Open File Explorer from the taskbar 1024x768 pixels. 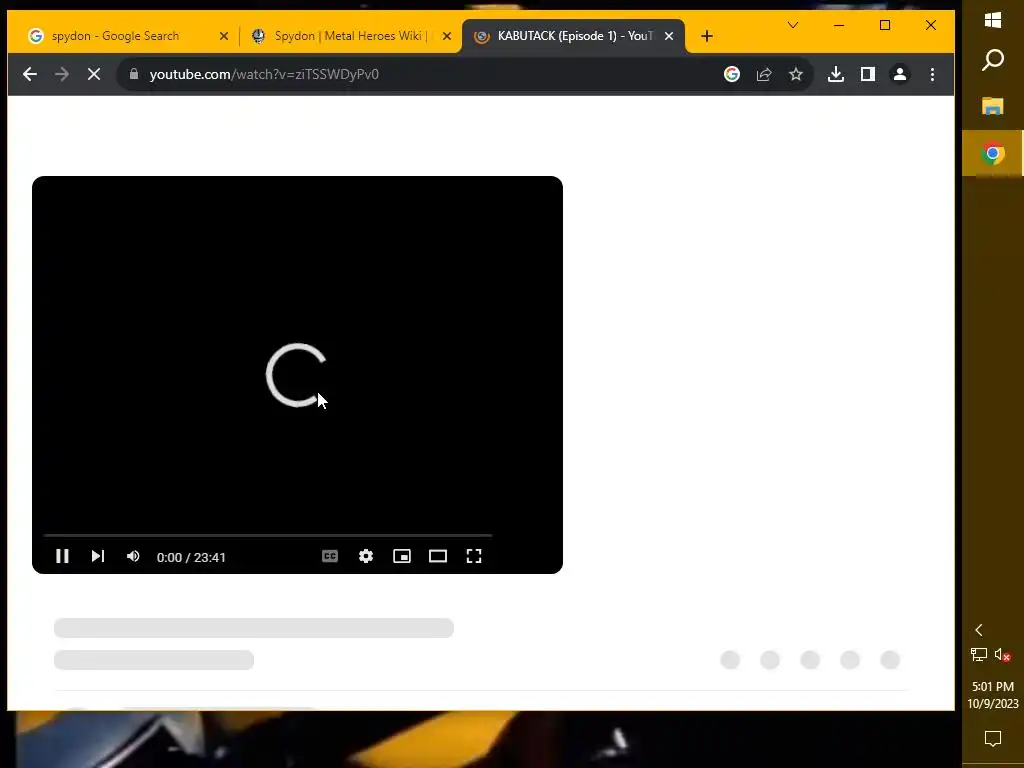(x=993, y=106)
